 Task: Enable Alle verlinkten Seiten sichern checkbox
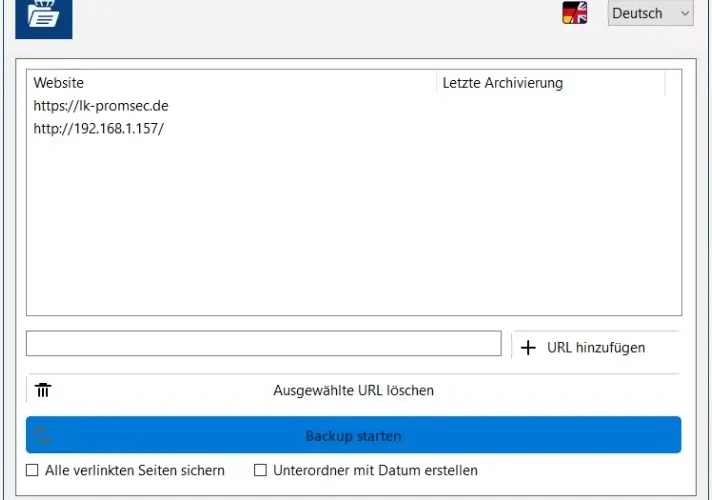[32, 470]
